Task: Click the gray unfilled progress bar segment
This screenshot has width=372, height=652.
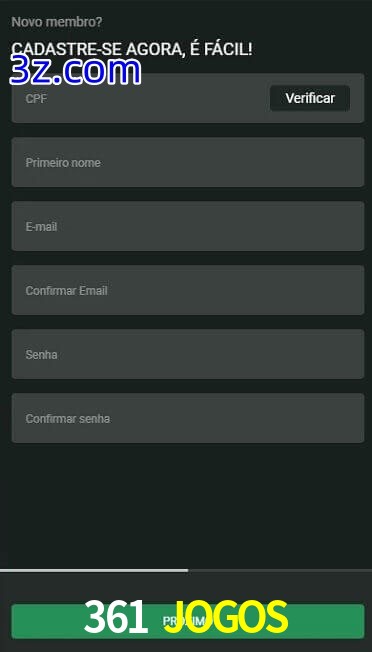Action: click(280, 570)
